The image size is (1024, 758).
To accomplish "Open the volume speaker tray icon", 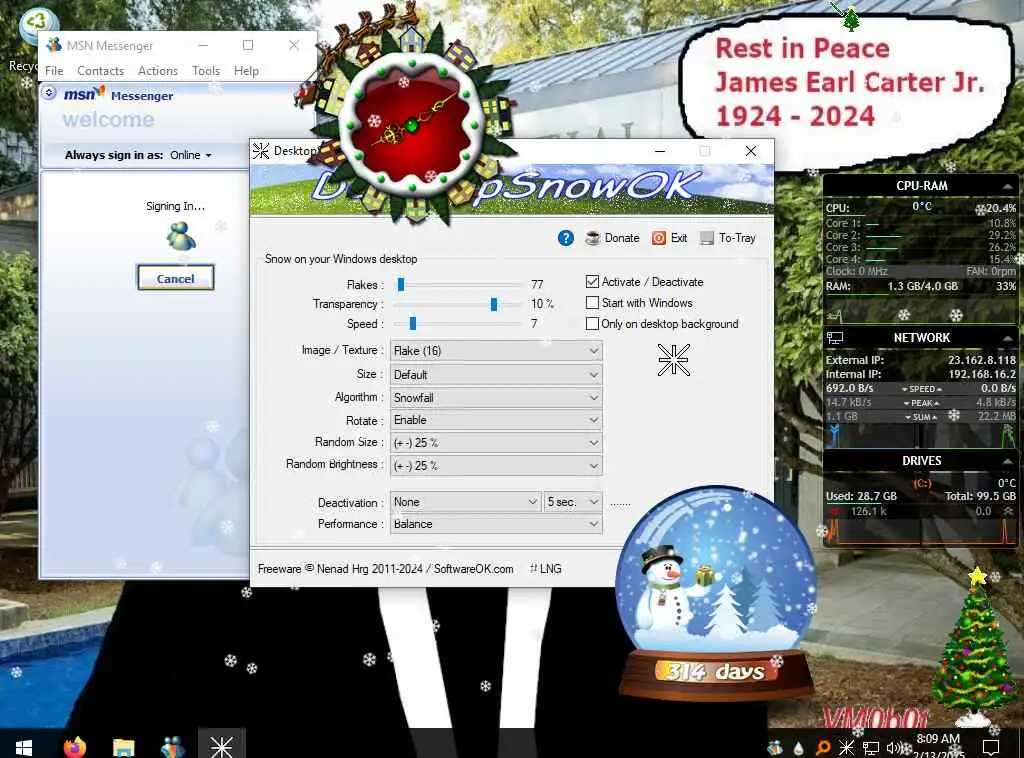I will pos(894,748).
